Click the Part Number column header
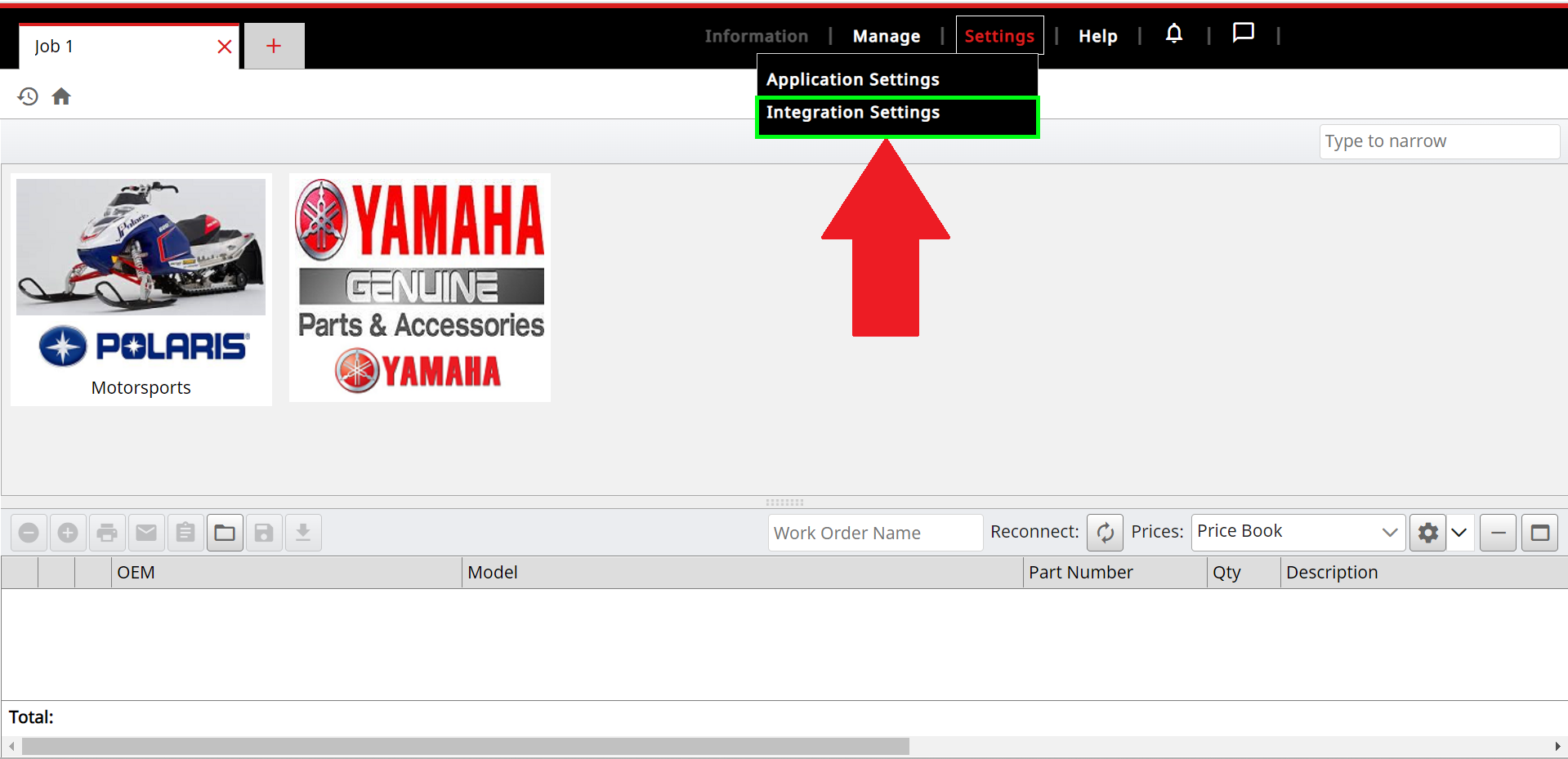Image resolution: width=1568 pixels, height=759 pixels. coord(1115,573)
